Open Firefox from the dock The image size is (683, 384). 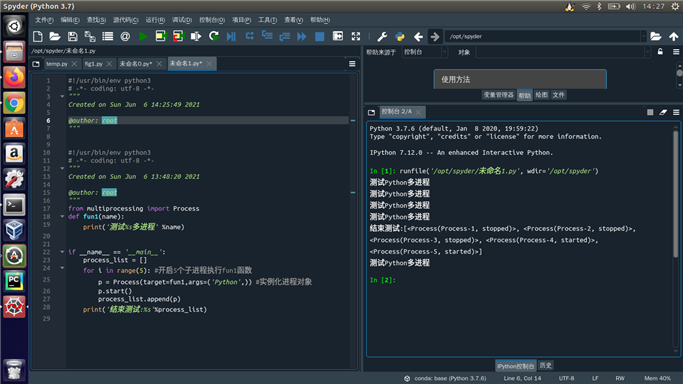(x=14, y=77)
